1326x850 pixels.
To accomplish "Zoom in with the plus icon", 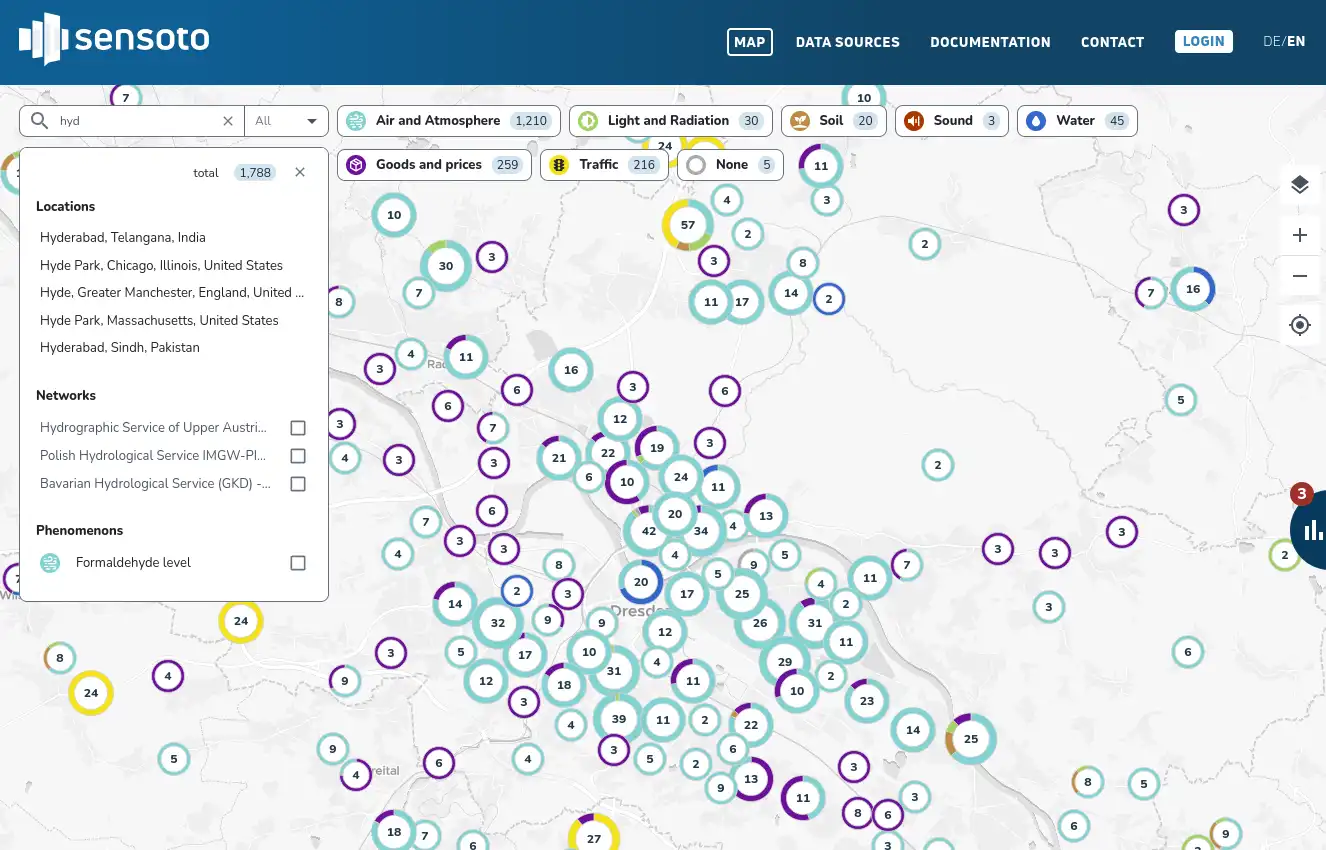I will pyautogui.click(x=1299, y=235).
